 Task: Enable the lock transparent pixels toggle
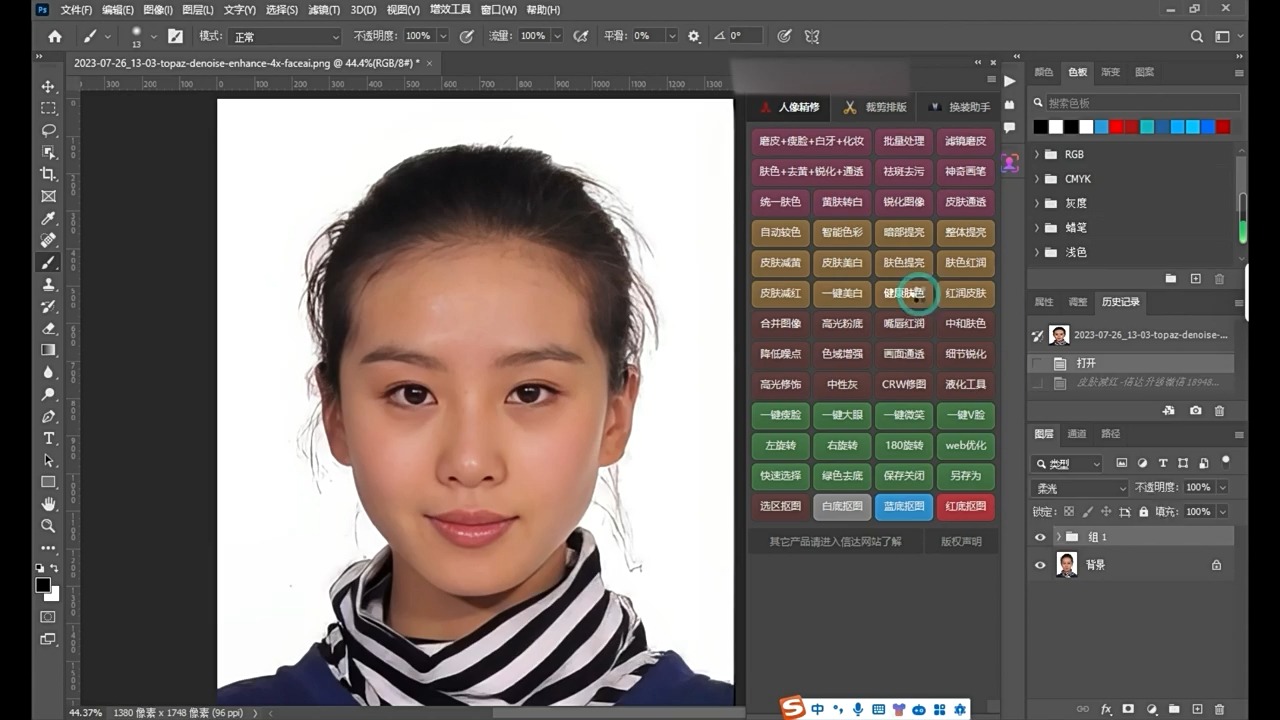(1070, 511)
